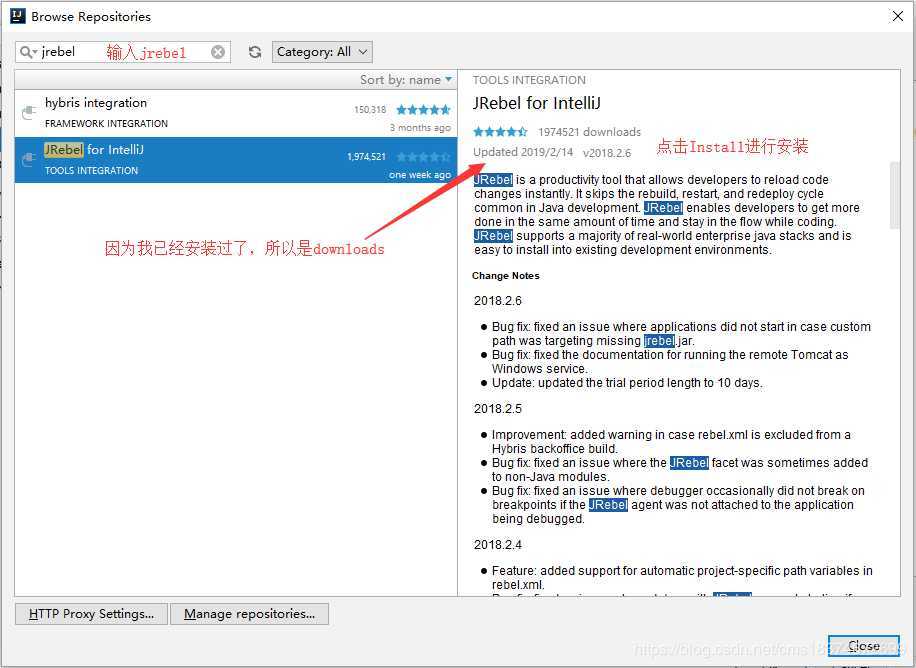Click the '1974521 downloads' text

pos(589,132)
